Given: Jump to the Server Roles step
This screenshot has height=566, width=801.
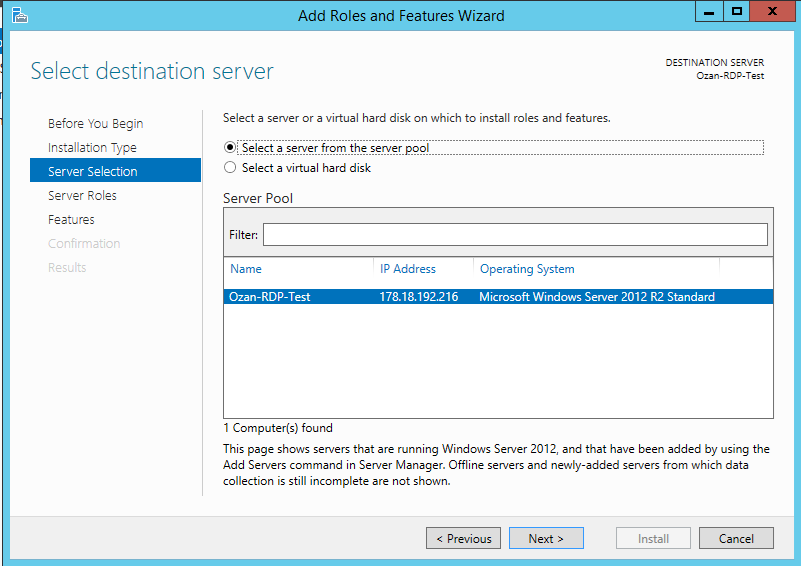Looking at the screenshot, I should (82, 196).
